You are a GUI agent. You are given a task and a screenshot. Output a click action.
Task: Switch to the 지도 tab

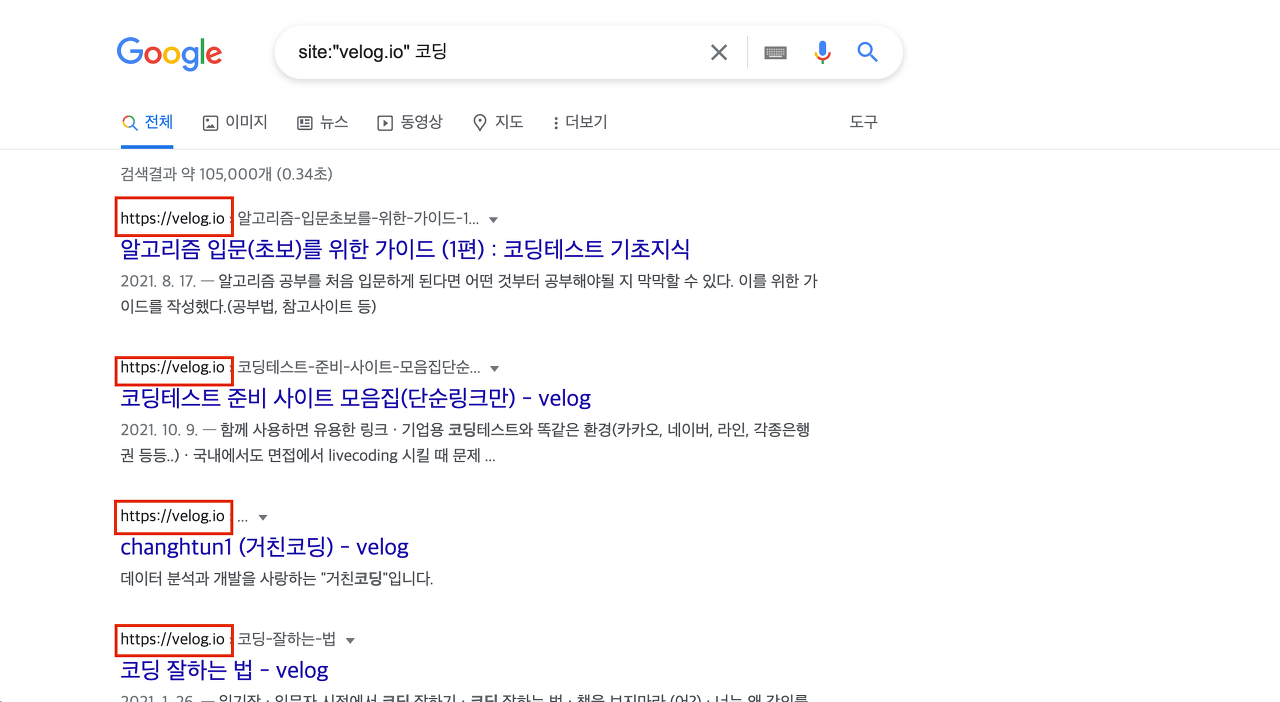tap(497, 122)
